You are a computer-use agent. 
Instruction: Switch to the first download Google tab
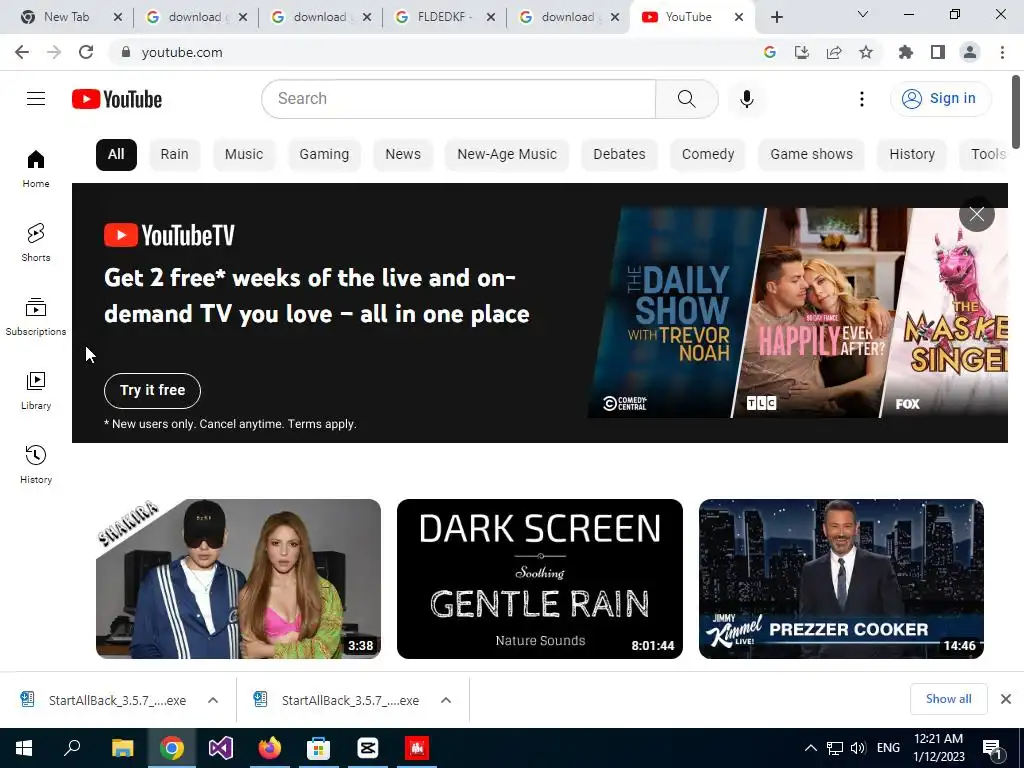click(x=195, y=17)
